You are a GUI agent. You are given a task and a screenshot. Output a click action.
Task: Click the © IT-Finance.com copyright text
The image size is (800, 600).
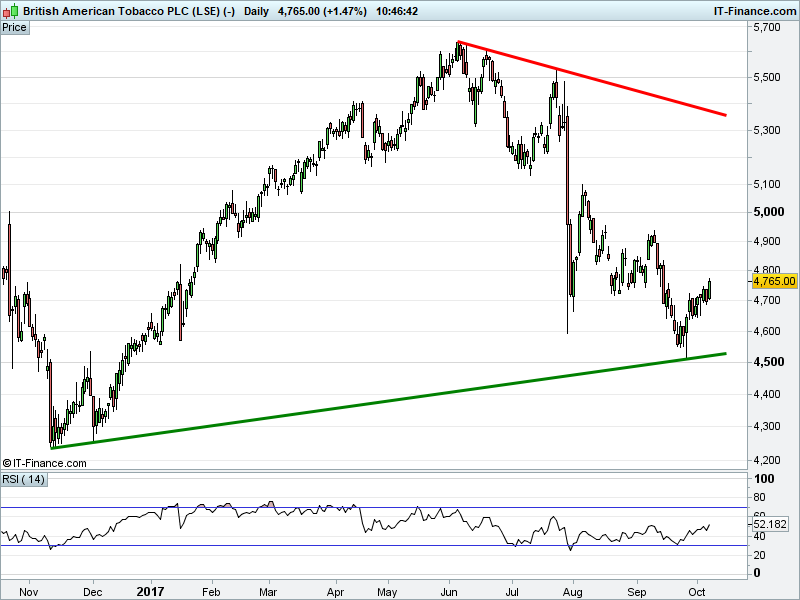point(44,463)
